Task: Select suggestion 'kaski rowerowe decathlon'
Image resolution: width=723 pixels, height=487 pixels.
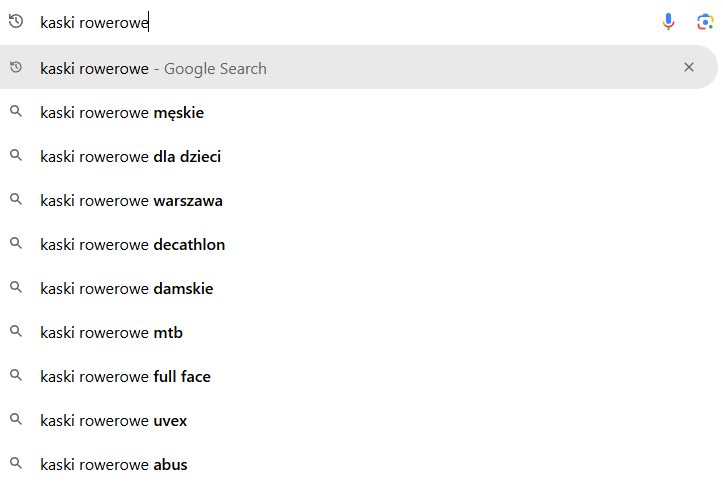Action: [359, 244]
